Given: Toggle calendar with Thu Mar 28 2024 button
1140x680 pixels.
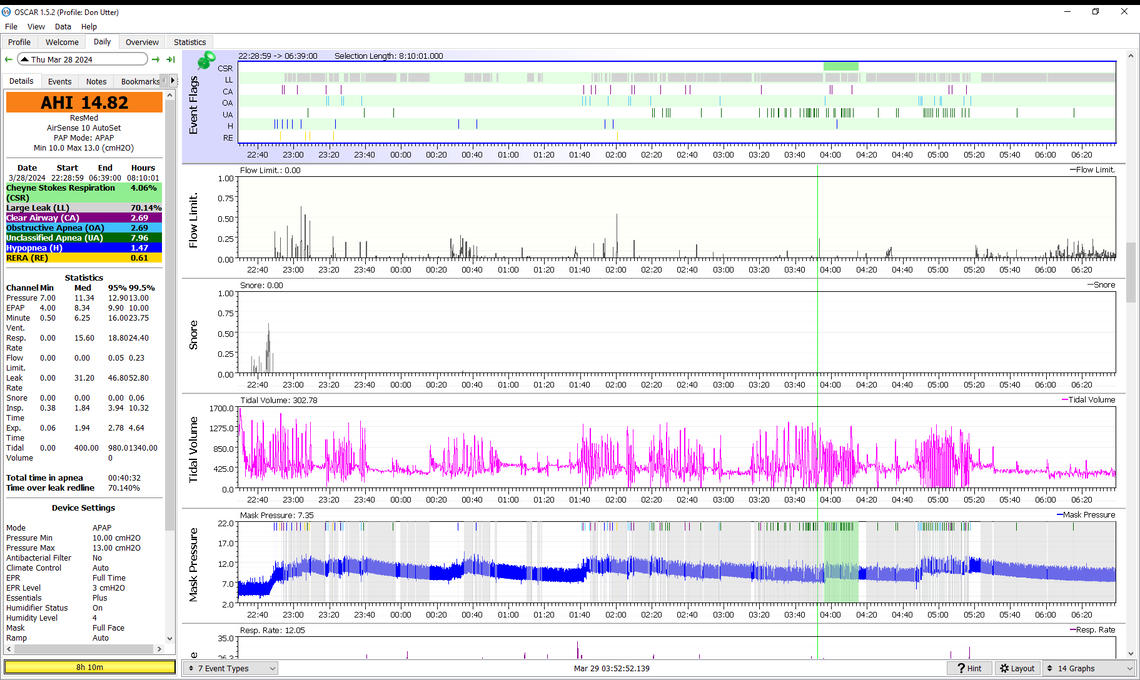Looking at the screenshot, I should pos(82,60).
